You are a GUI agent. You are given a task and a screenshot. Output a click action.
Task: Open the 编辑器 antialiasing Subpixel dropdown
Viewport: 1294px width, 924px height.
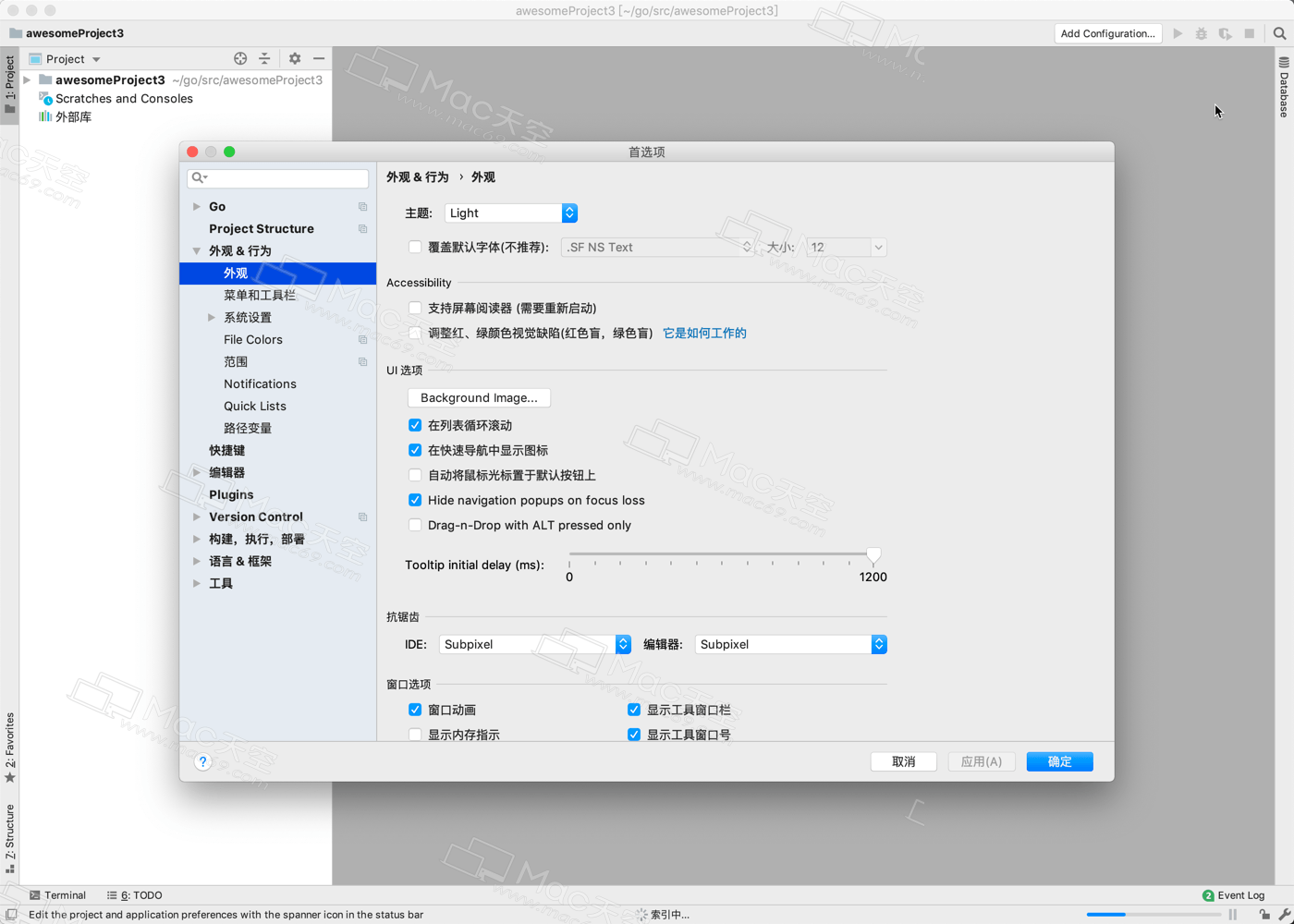coord(791,644)
